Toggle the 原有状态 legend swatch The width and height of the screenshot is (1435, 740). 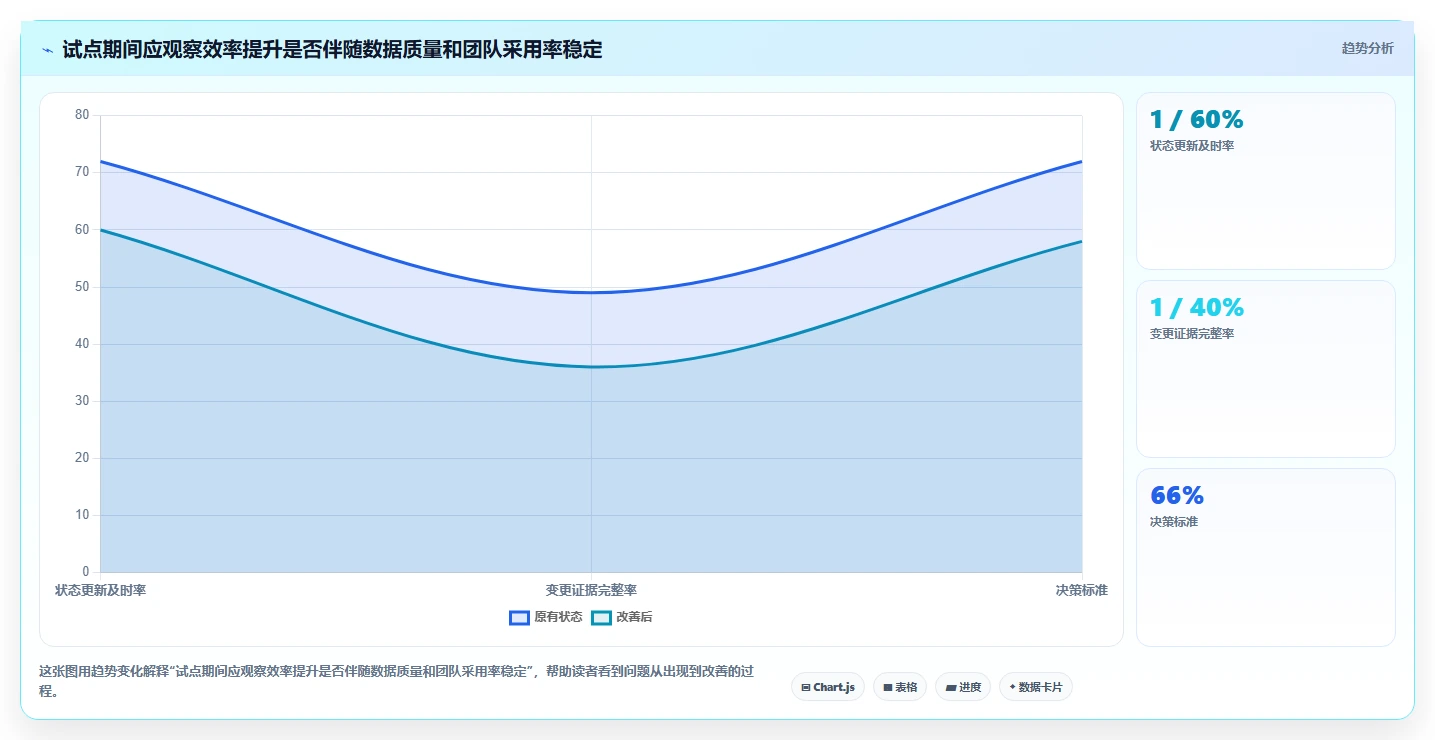(x=519, y=618)
